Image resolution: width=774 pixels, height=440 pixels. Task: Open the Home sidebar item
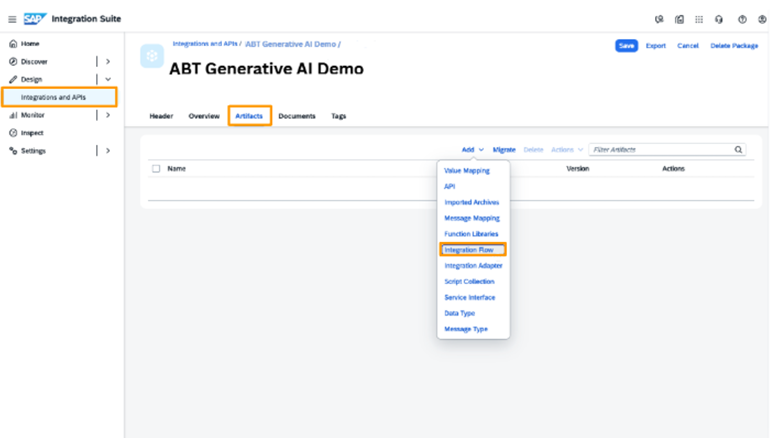pyautogui.click(x=30, y=43)
